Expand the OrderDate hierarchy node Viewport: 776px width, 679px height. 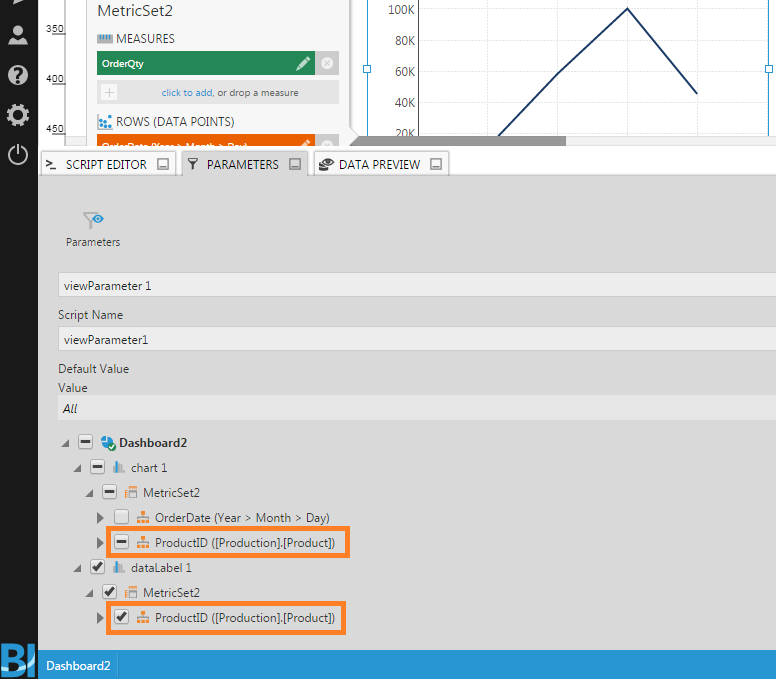click(100, 517)
